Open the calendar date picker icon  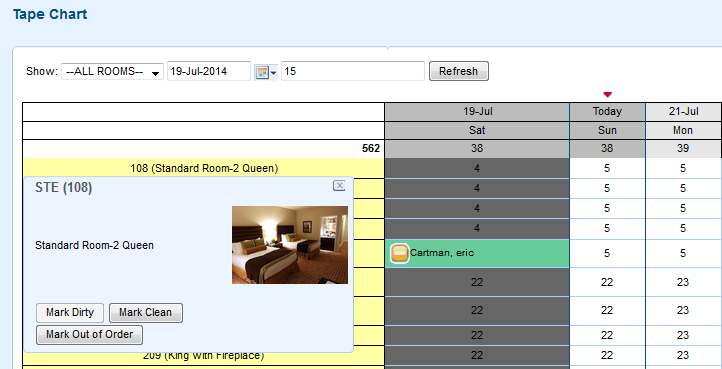[262, 72]
